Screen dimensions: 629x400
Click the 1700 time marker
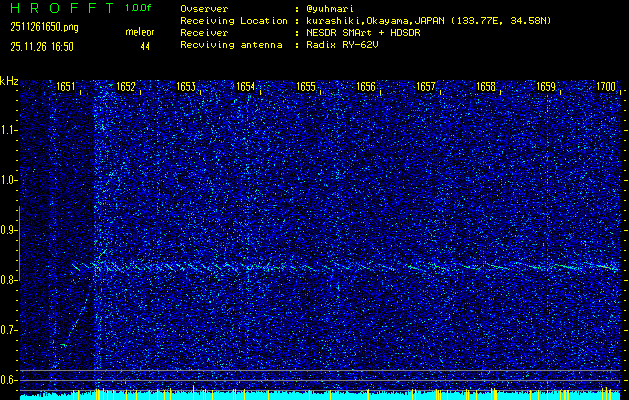pos(606,88)
